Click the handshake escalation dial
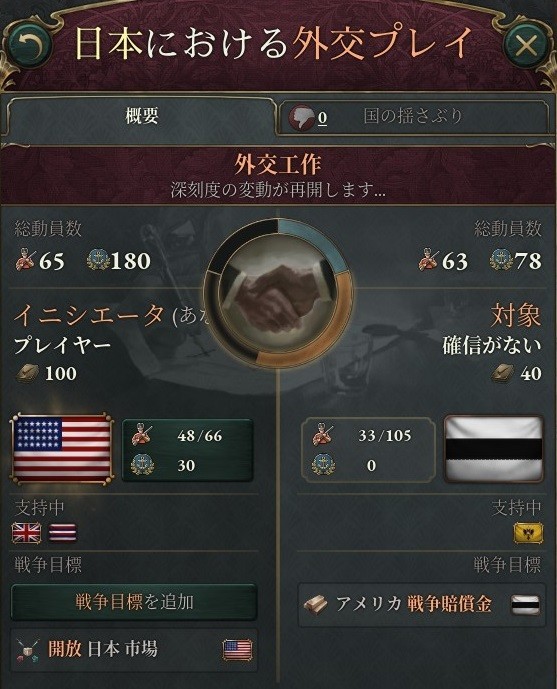 (278, 293)
